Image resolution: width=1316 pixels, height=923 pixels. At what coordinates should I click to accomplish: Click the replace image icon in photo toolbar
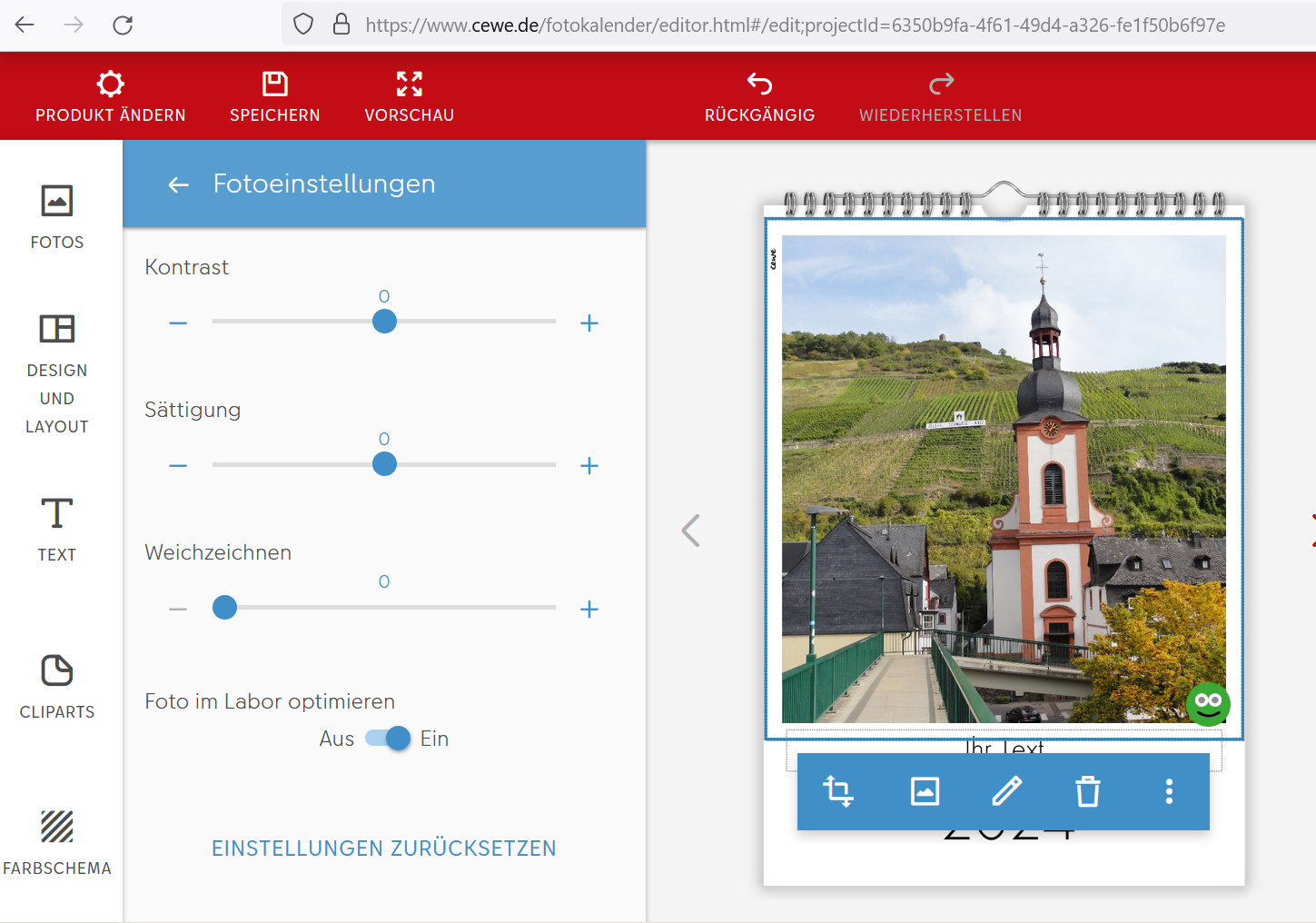[x=925, y=791]
